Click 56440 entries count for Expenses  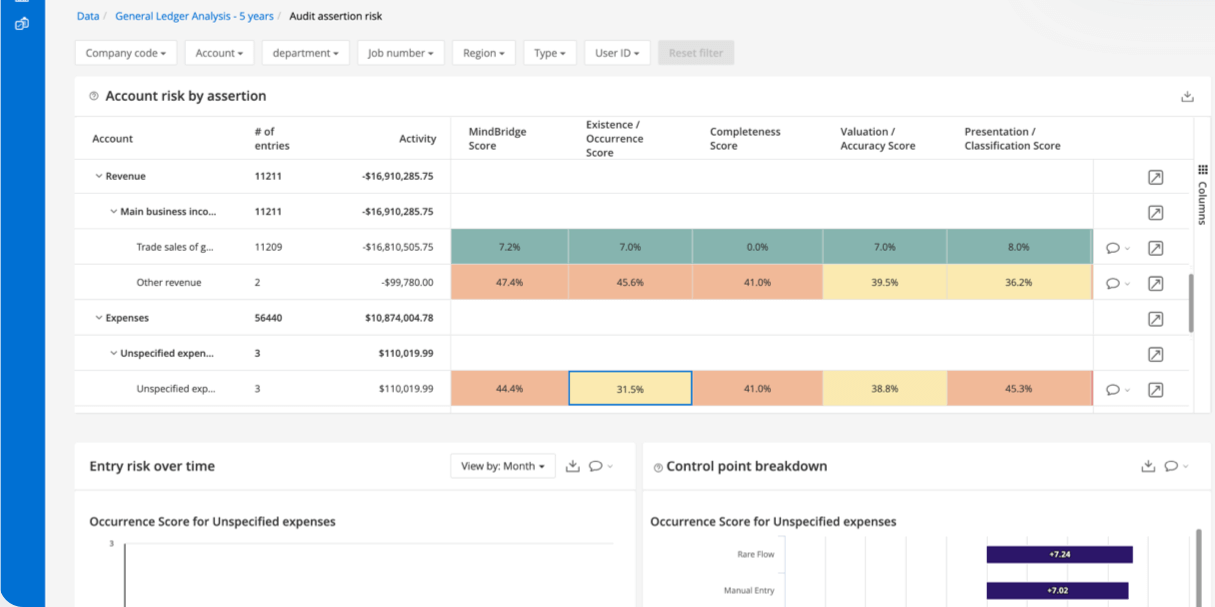268,319
